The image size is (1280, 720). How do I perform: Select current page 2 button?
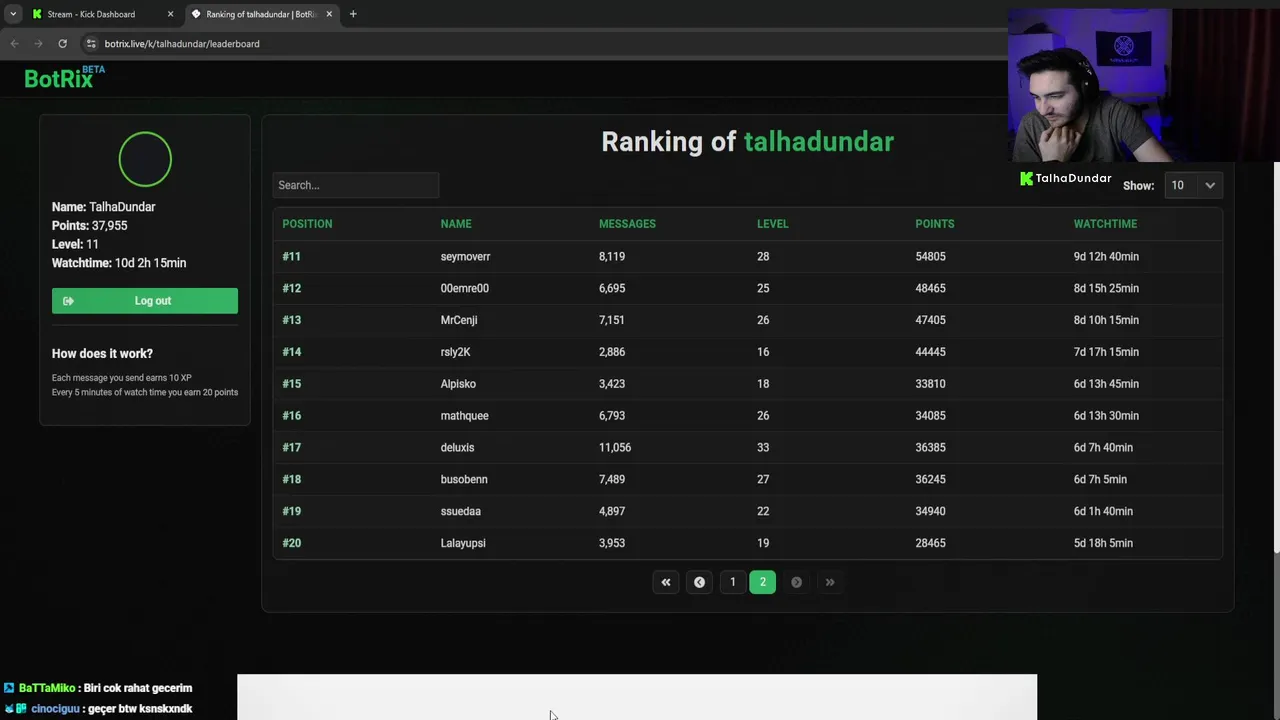[x=762, y=582]
